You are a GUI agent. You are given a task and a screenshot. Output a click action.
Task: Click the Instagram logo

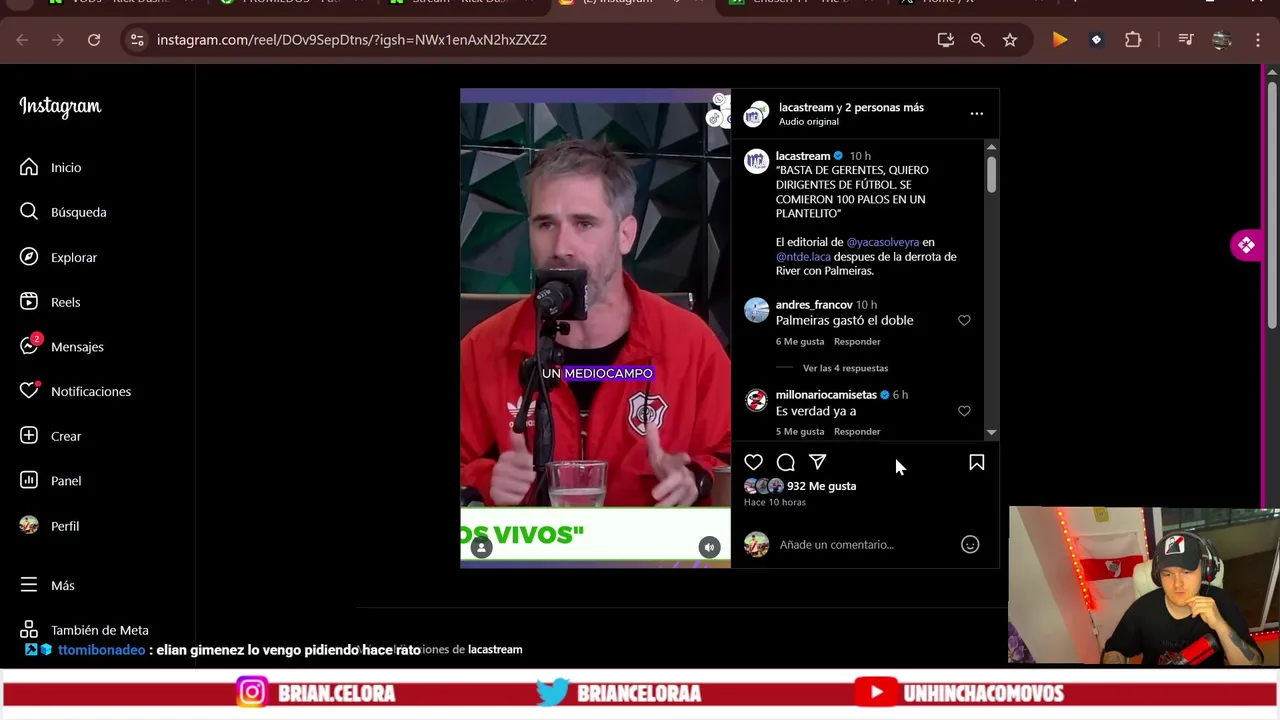click(x=60, y=107)
